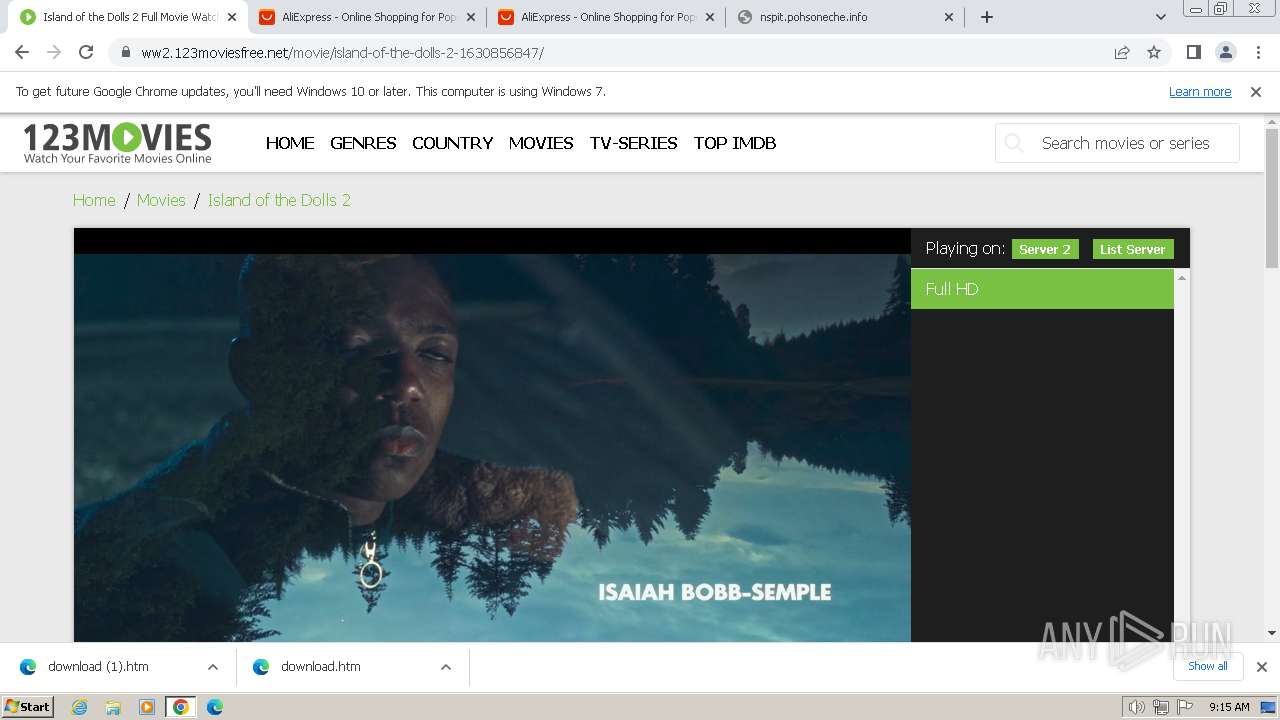Click Island of the Dolls 2 breadcrumb
Image resolution: width=1280 pixels, height=720 pixels.
point(279,200)
